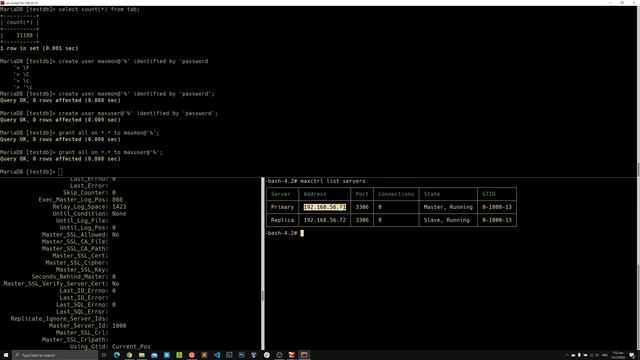The width and height of the screenshot is (640, 360).
Task: Click 'Using_Gtid: Current_Pos' line
Action: coord(110,346)
